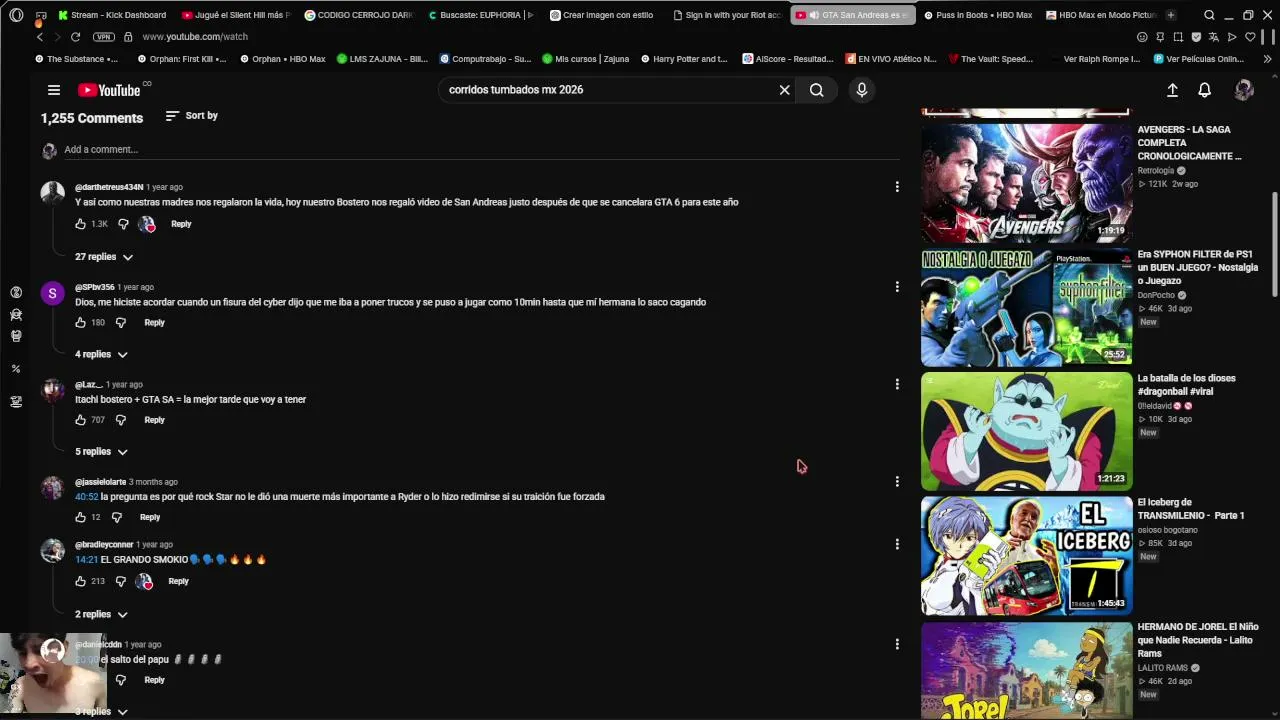Open the YouTube notifications bell
Image resolution: width=1280 pixels, height=720 pixels.
point(1205,90)
